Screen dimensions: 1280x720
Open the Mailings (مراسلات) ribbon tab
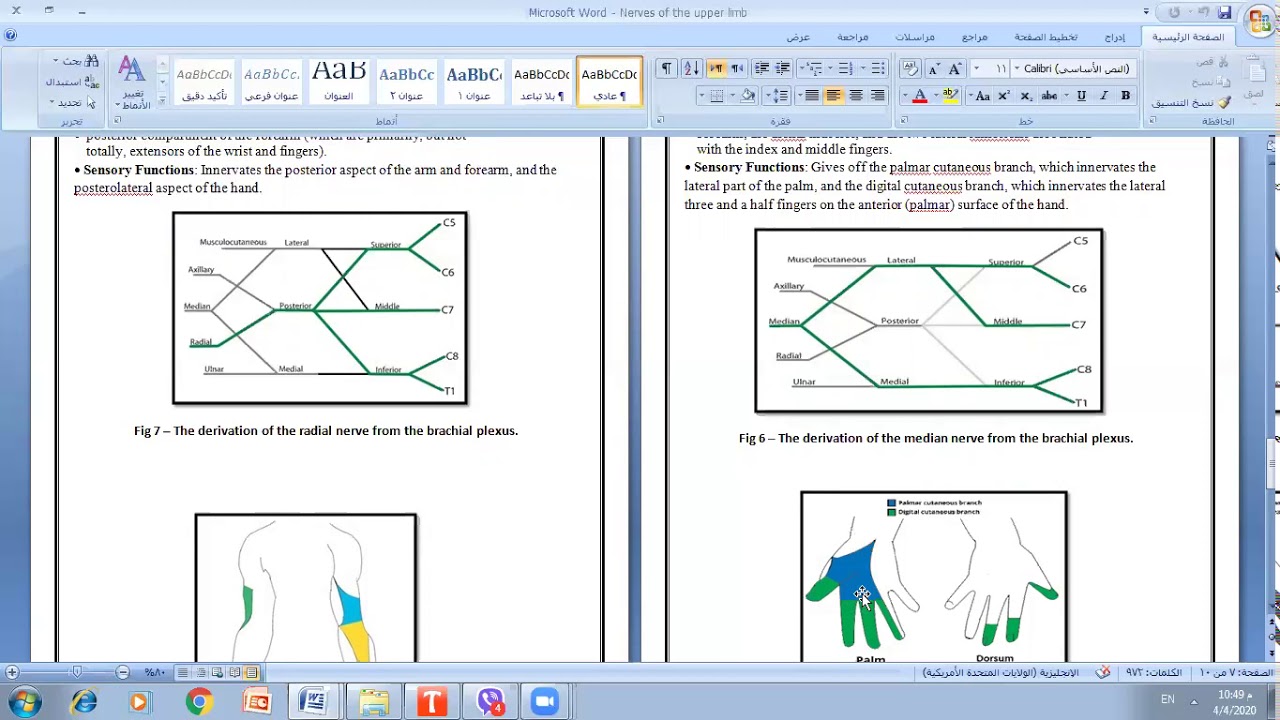coord(915,37)
